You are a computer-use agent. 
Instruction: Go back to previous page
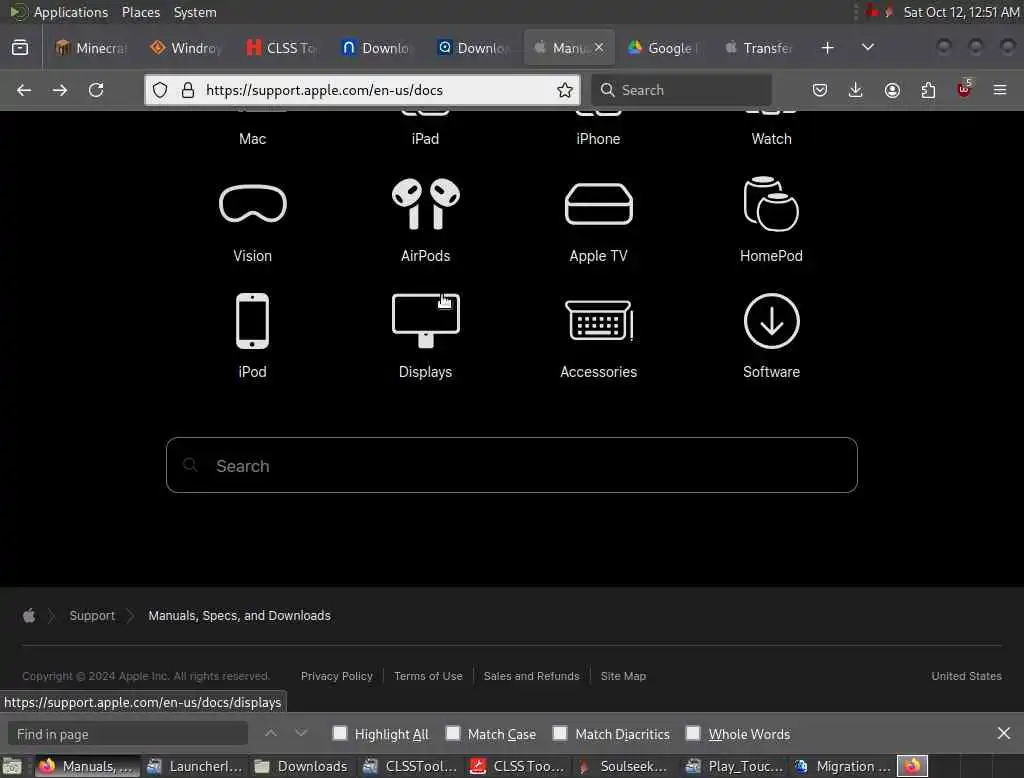pyautogui.click(x=24, y=90)
